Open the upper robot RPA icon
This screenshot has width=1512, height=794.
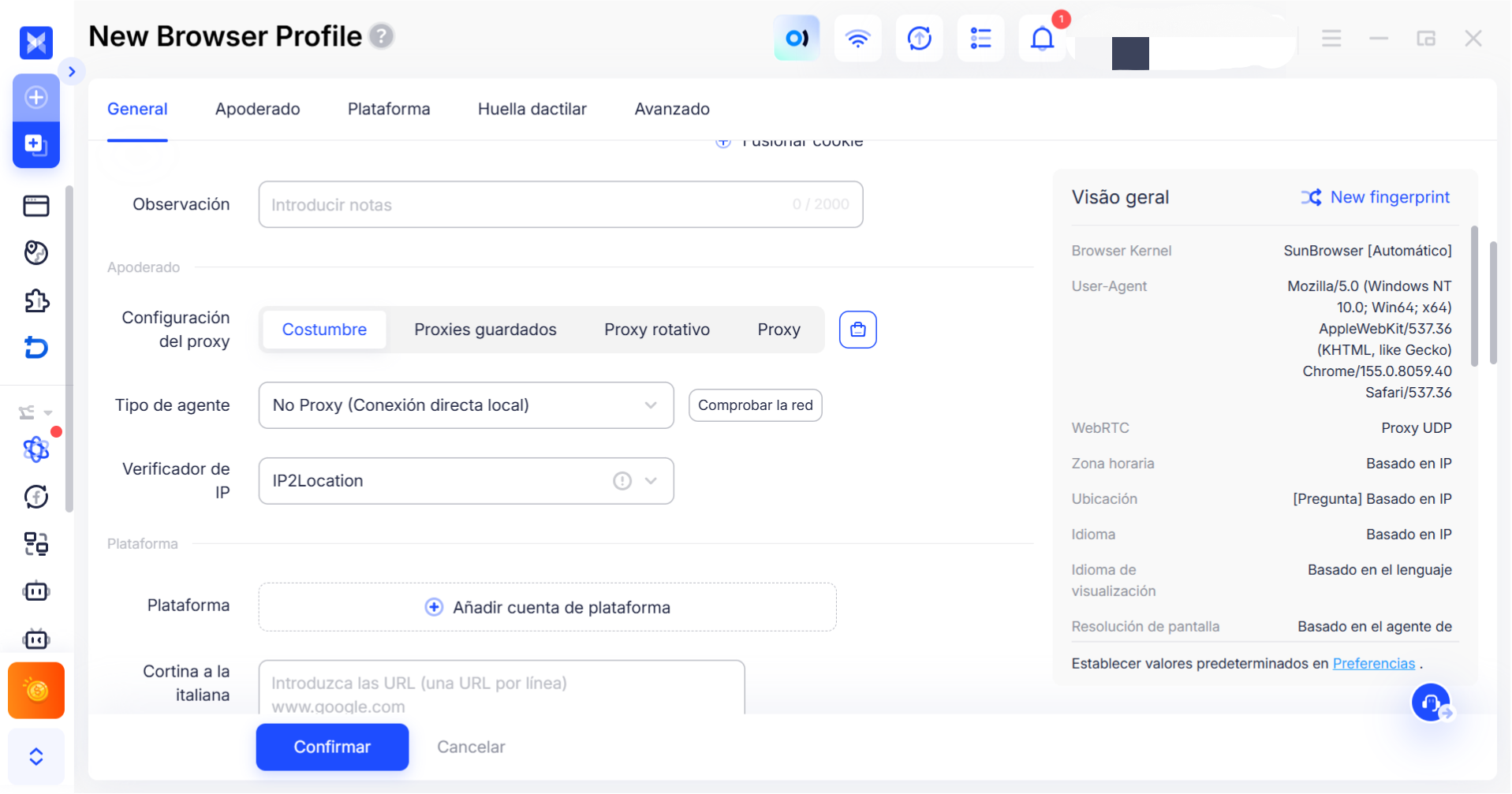pyautogui.click(x=36, y=591)
